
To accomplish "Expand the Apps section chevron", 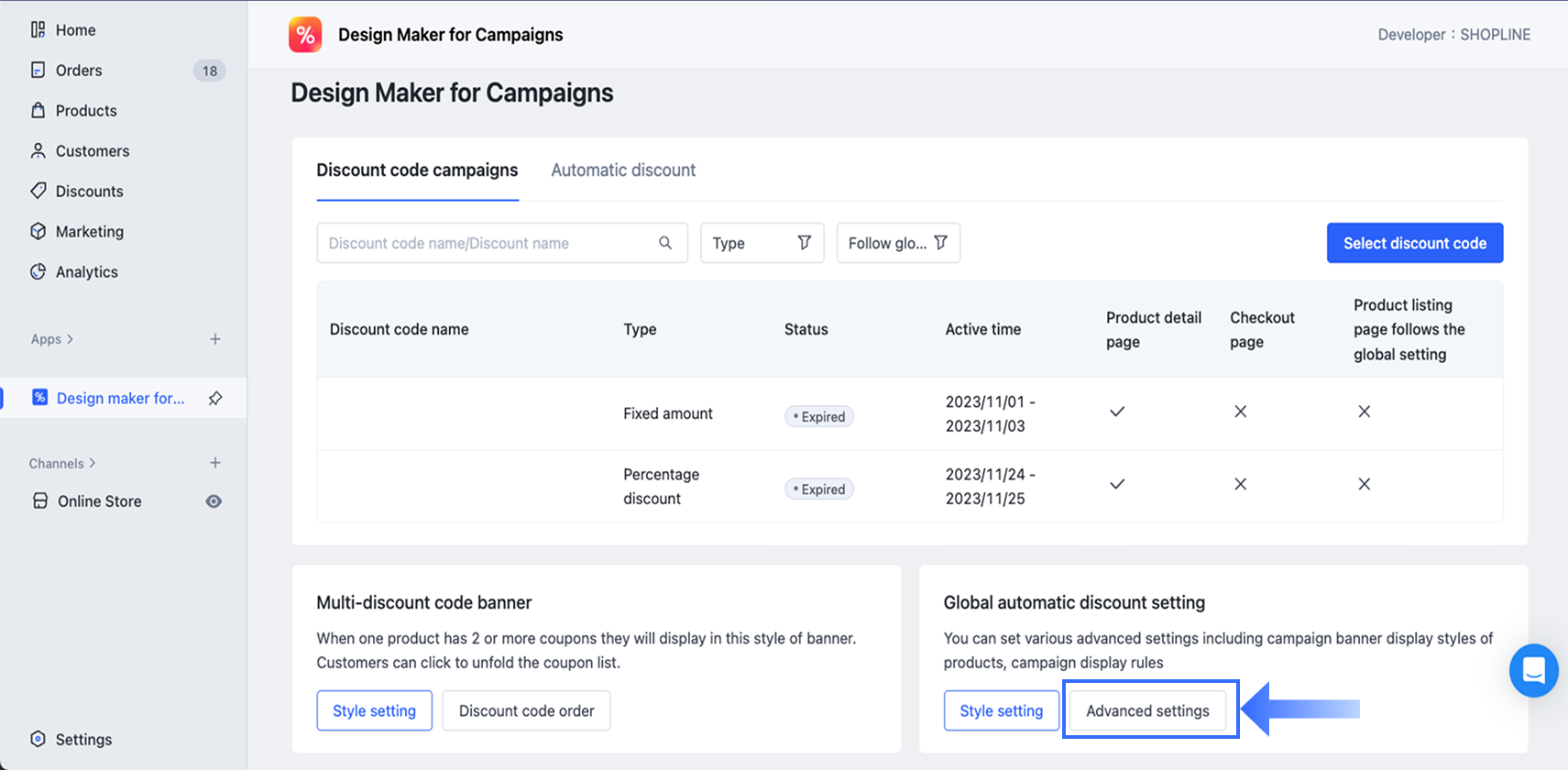I will point(71,339).
